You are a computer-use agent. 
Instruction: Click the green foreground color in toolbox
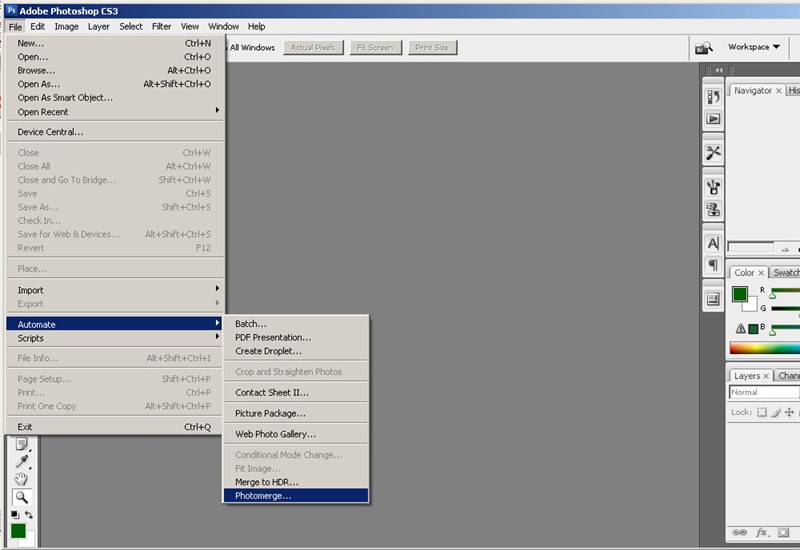18,531
